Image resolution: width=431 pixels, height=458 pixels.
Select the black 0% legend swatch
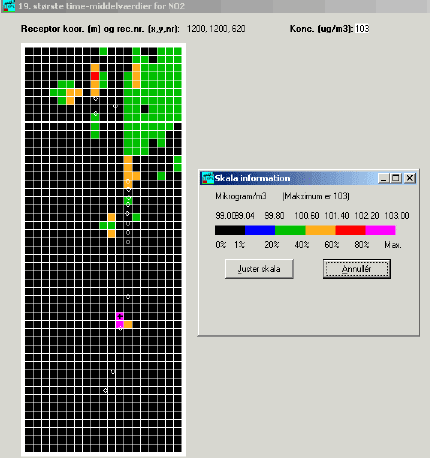[230, 230]
